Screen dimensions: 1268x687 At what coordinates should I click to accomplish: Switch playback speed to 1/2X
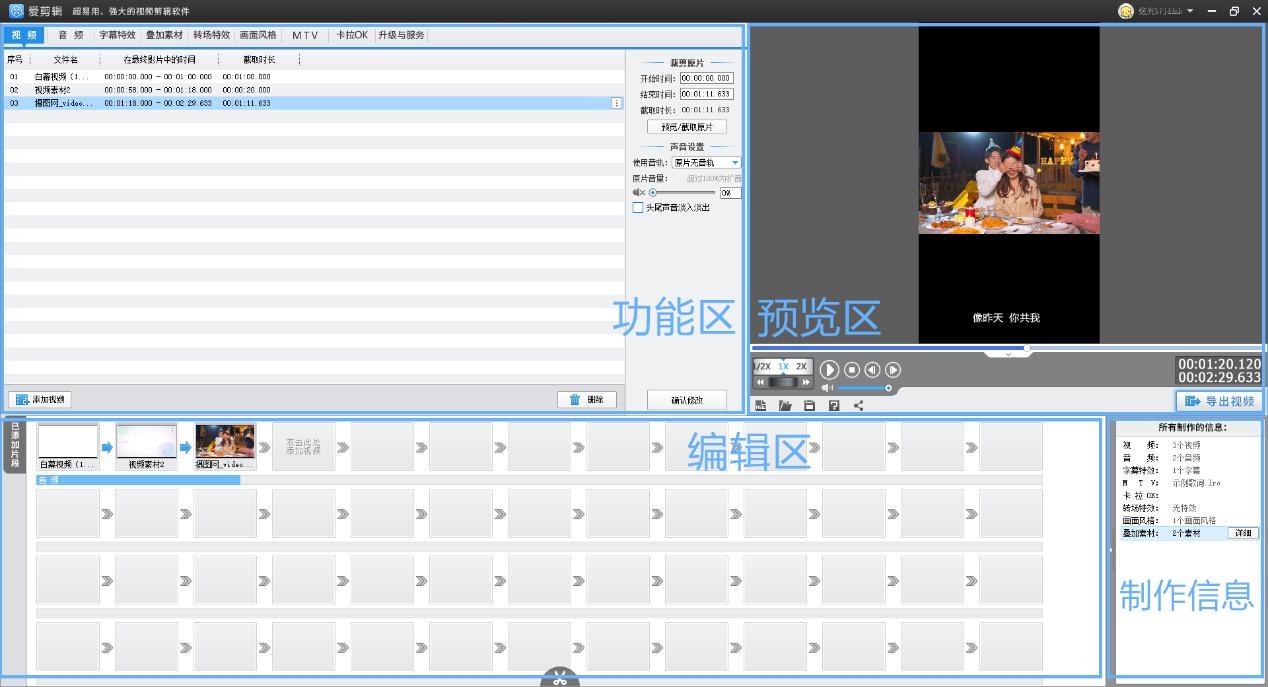(x=762, y=366)
